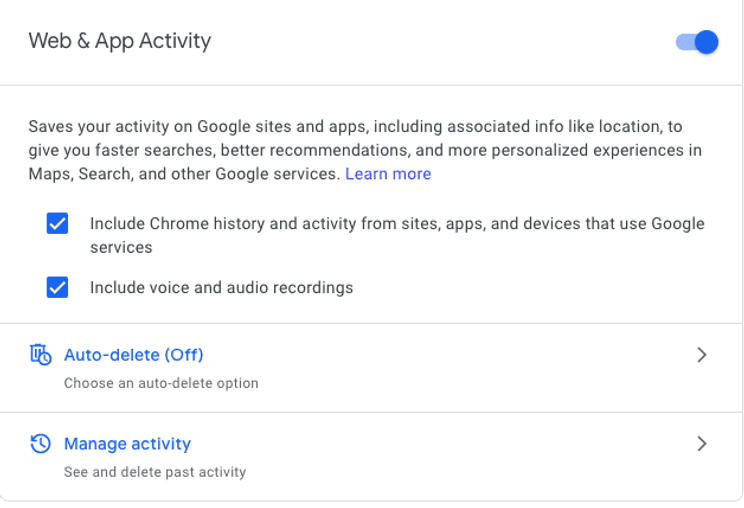Click the Auto-delete (Off) link text
The image size is (744, 508).
tap(133, 354)
